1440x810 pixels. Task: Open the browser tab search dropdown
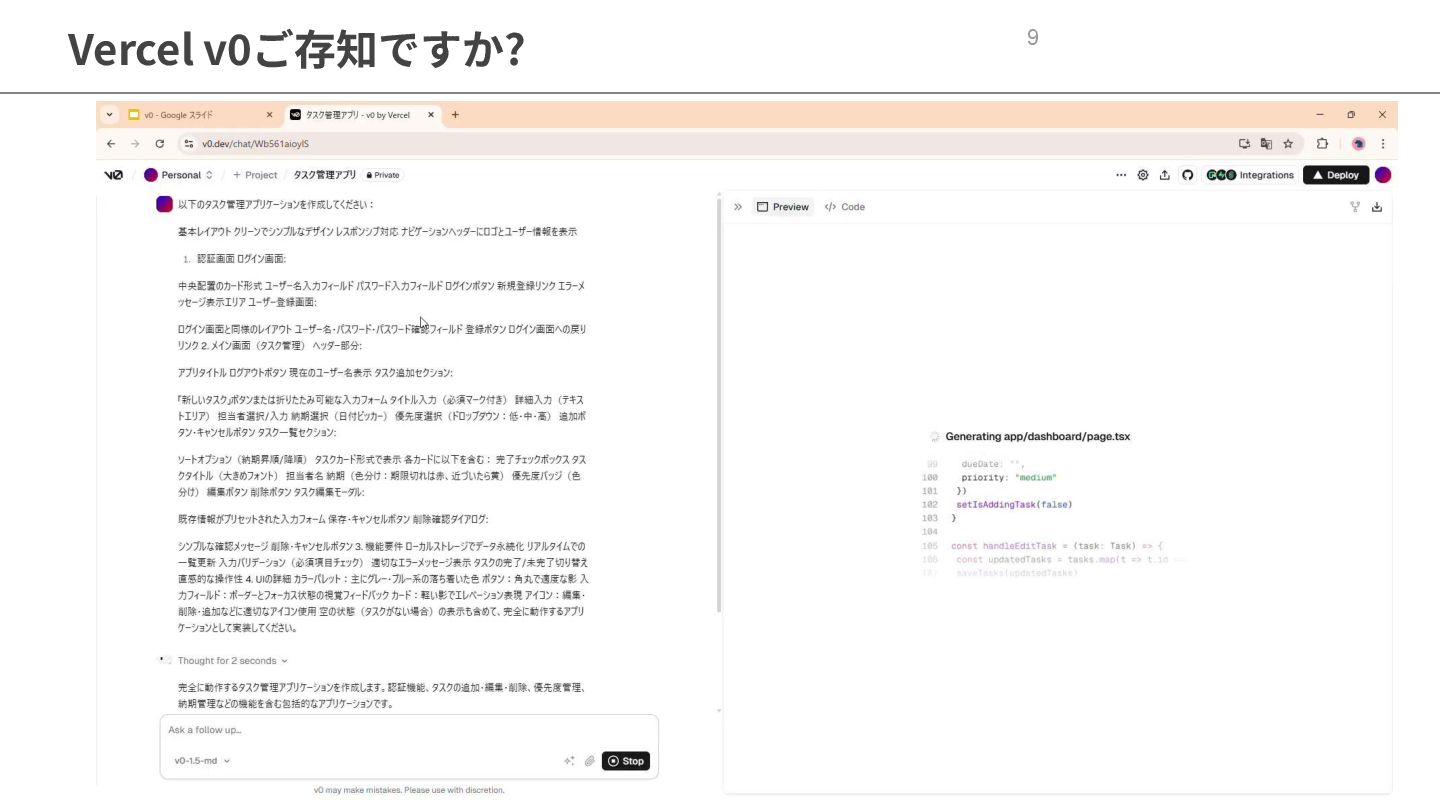click(110, 115)
